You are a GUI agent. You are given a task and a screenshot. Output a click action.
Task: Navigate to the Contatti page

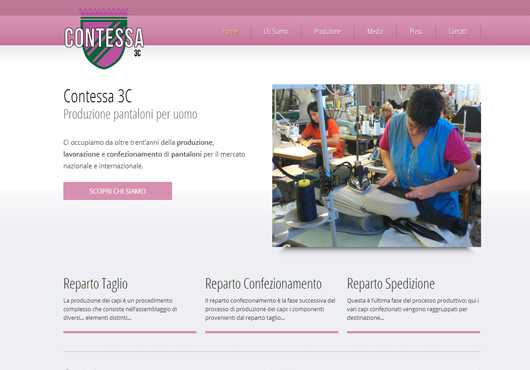458,31
